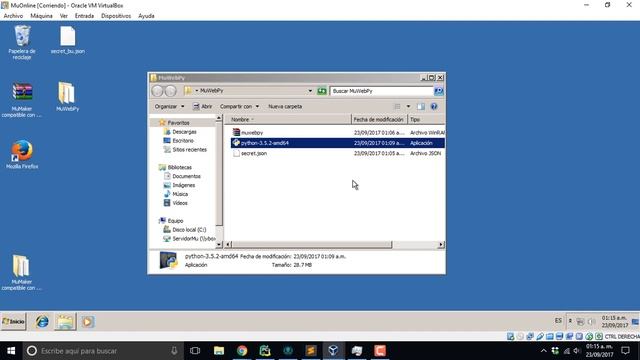Open the Máquina menu

point(41,16)
